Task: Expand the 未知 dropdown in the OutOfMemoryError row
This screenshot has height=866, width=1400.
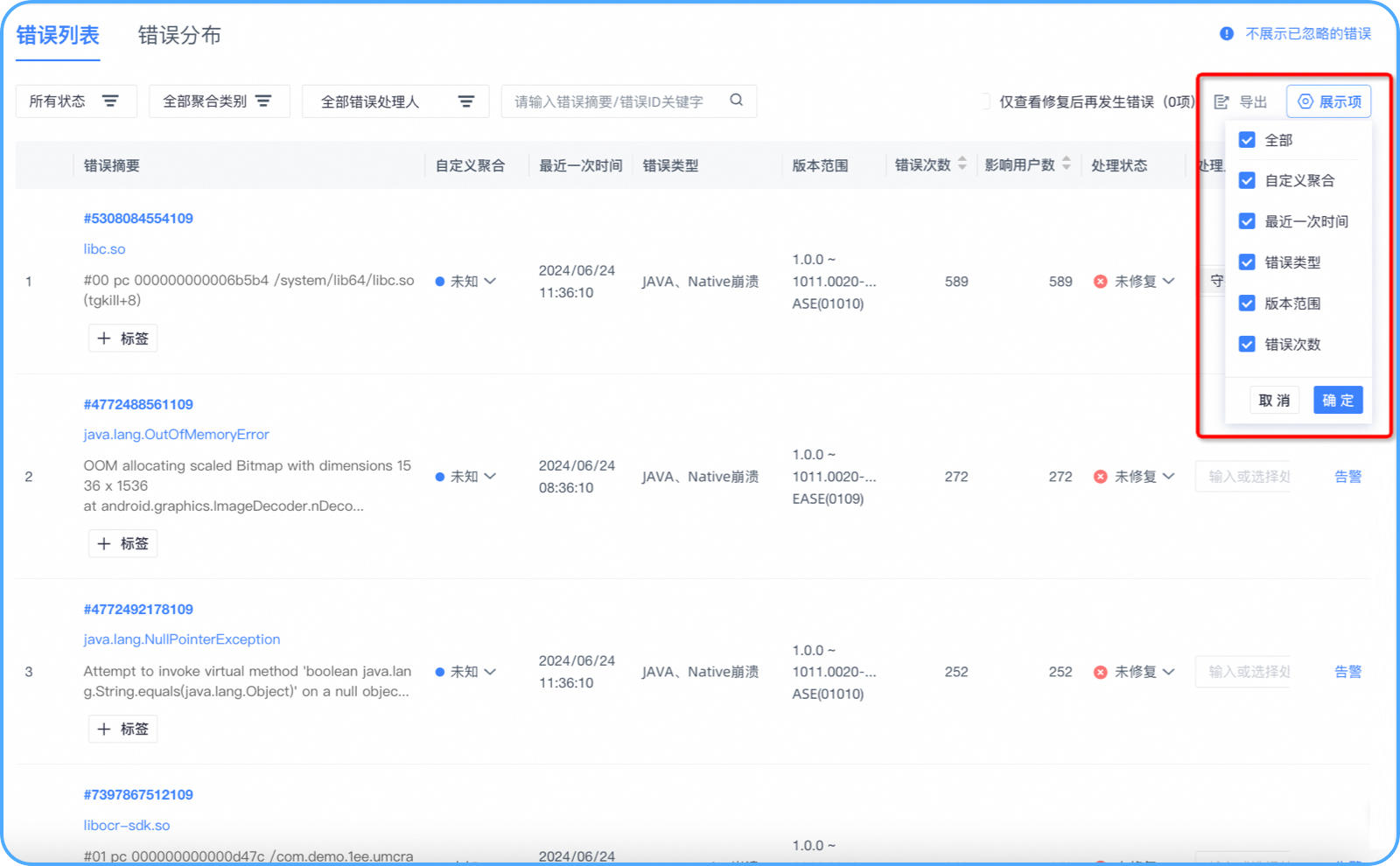Action: [465, 477]
